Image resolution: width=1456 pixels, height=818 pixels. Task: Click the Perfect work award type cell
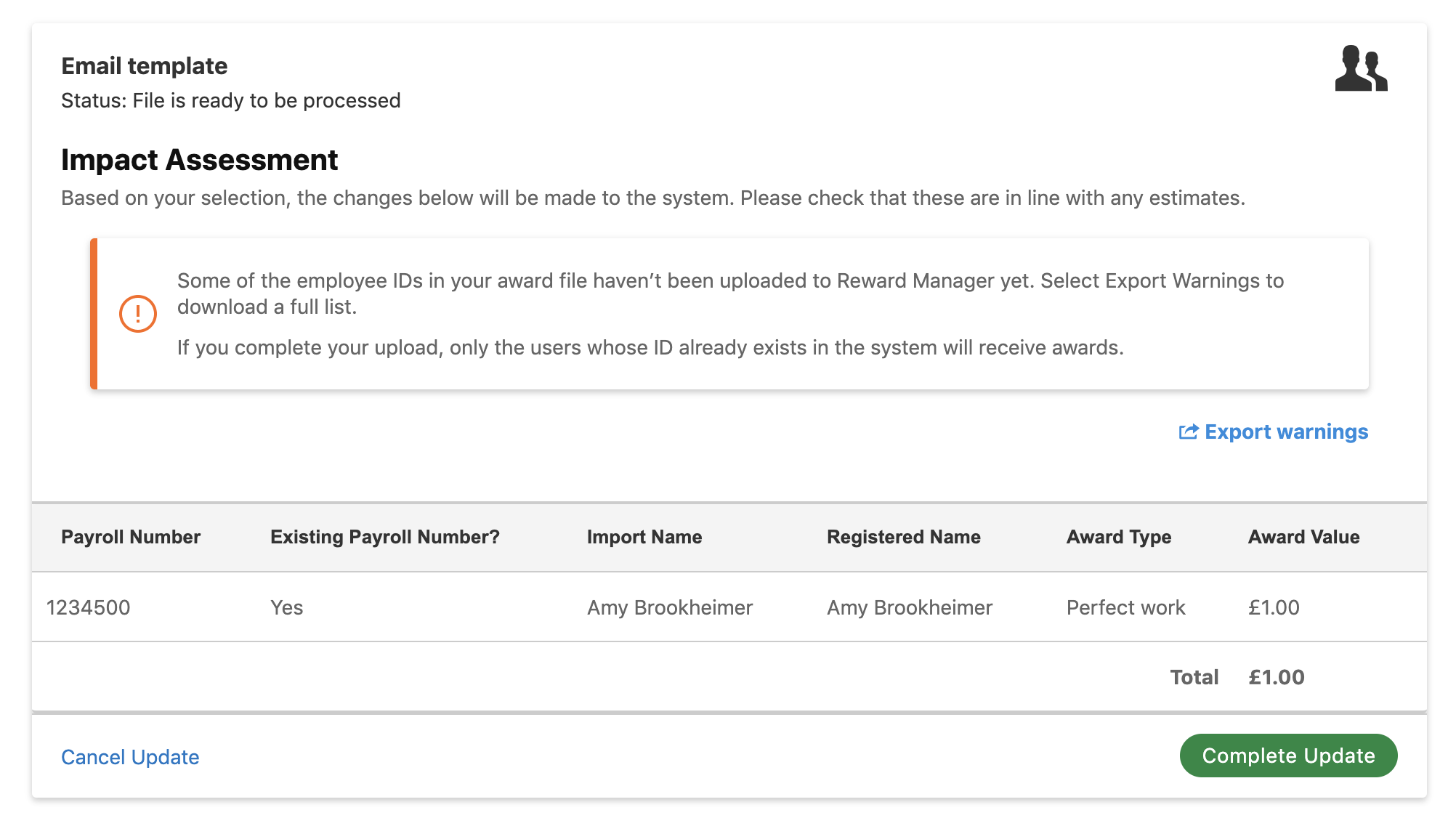pyautogui.click(x=1126, y=607)
